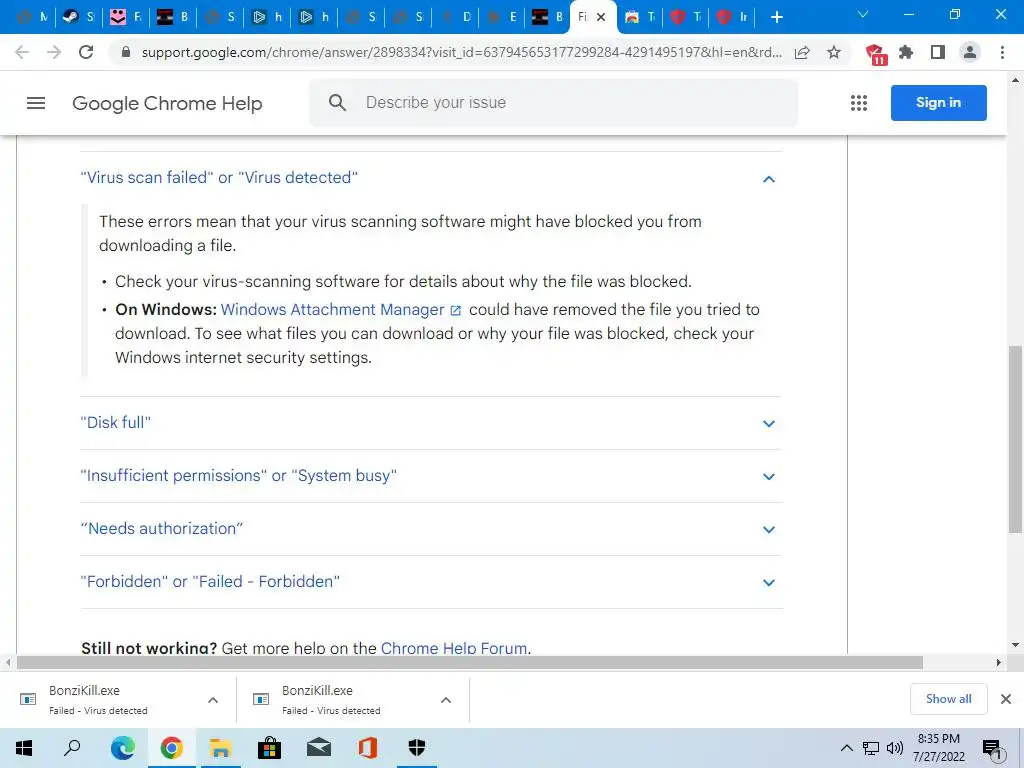Switch to last red shield tab
This screenshot has height=768, width=1024.
[x=731, y=17]
